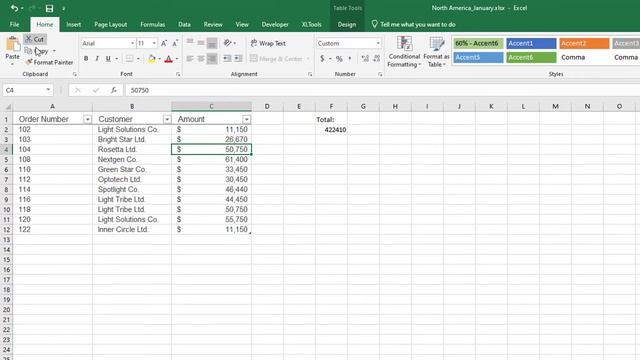Open Format as Table gallery
Image resolution: width=640 pixels, height=360 pixels.
point(436,52)
